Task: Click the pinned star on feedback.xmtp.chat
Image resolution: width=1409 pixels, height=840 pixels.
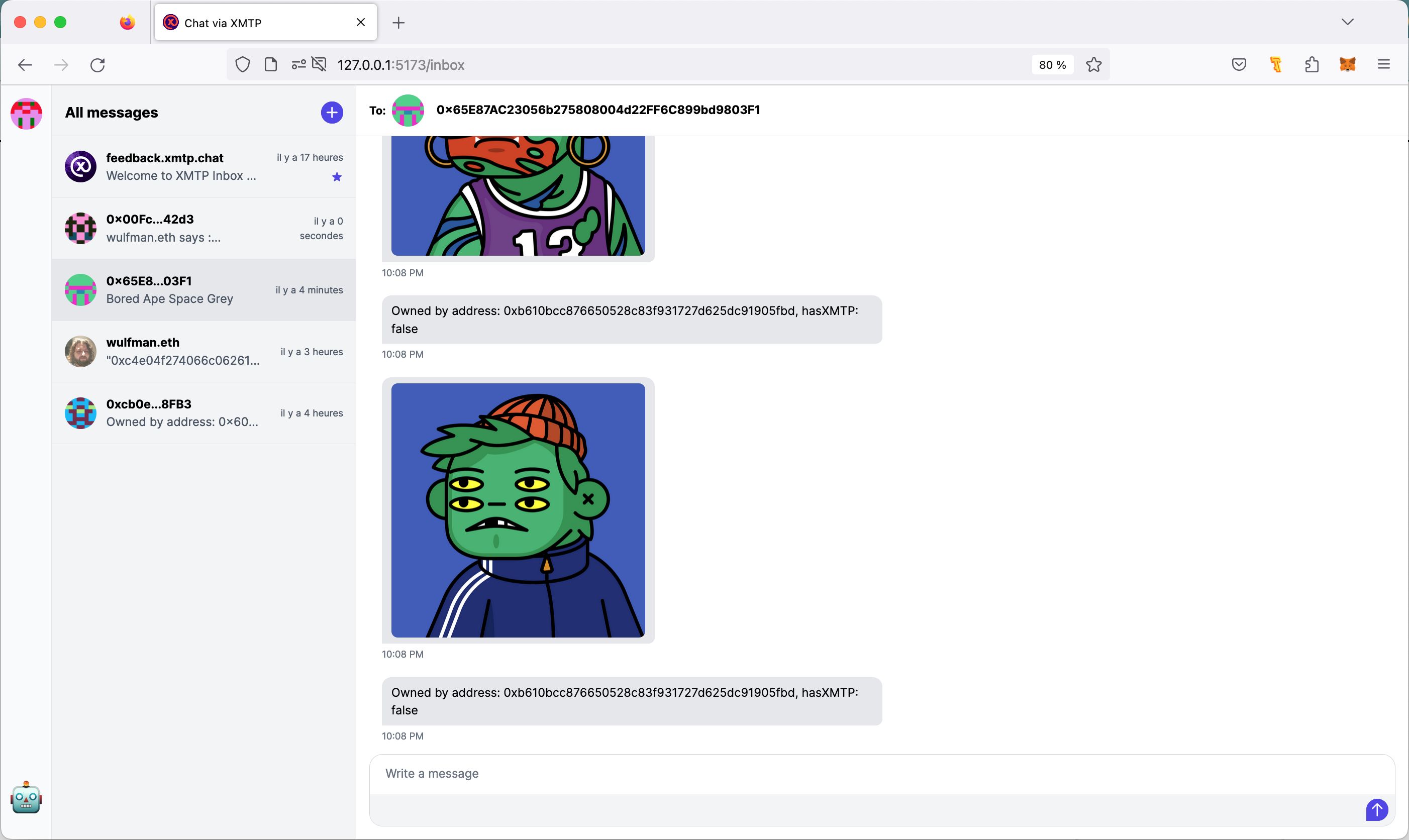Action: click(x=337, y=177)
